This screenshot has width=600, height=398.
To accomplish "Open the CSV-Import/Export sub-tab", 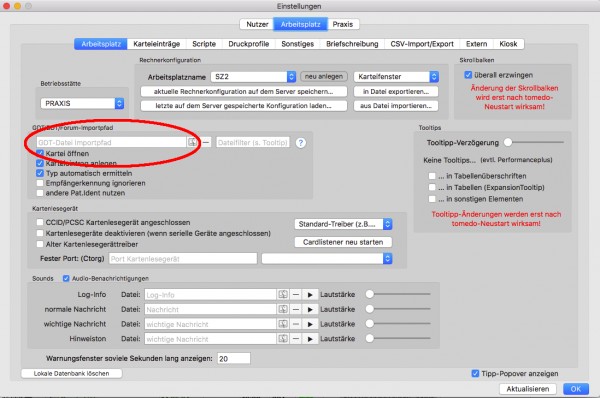I will (x=422, y=44).
